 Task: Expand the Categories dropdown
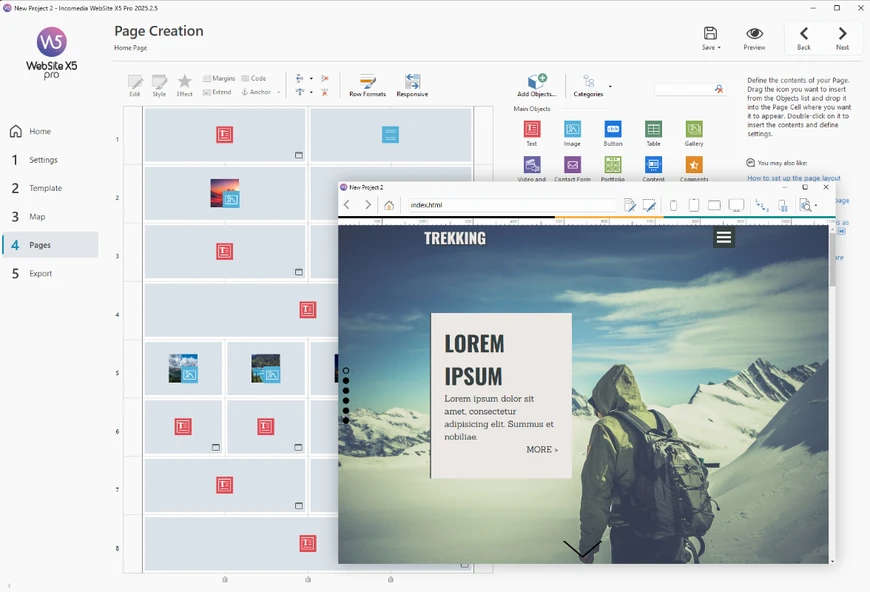610,86
